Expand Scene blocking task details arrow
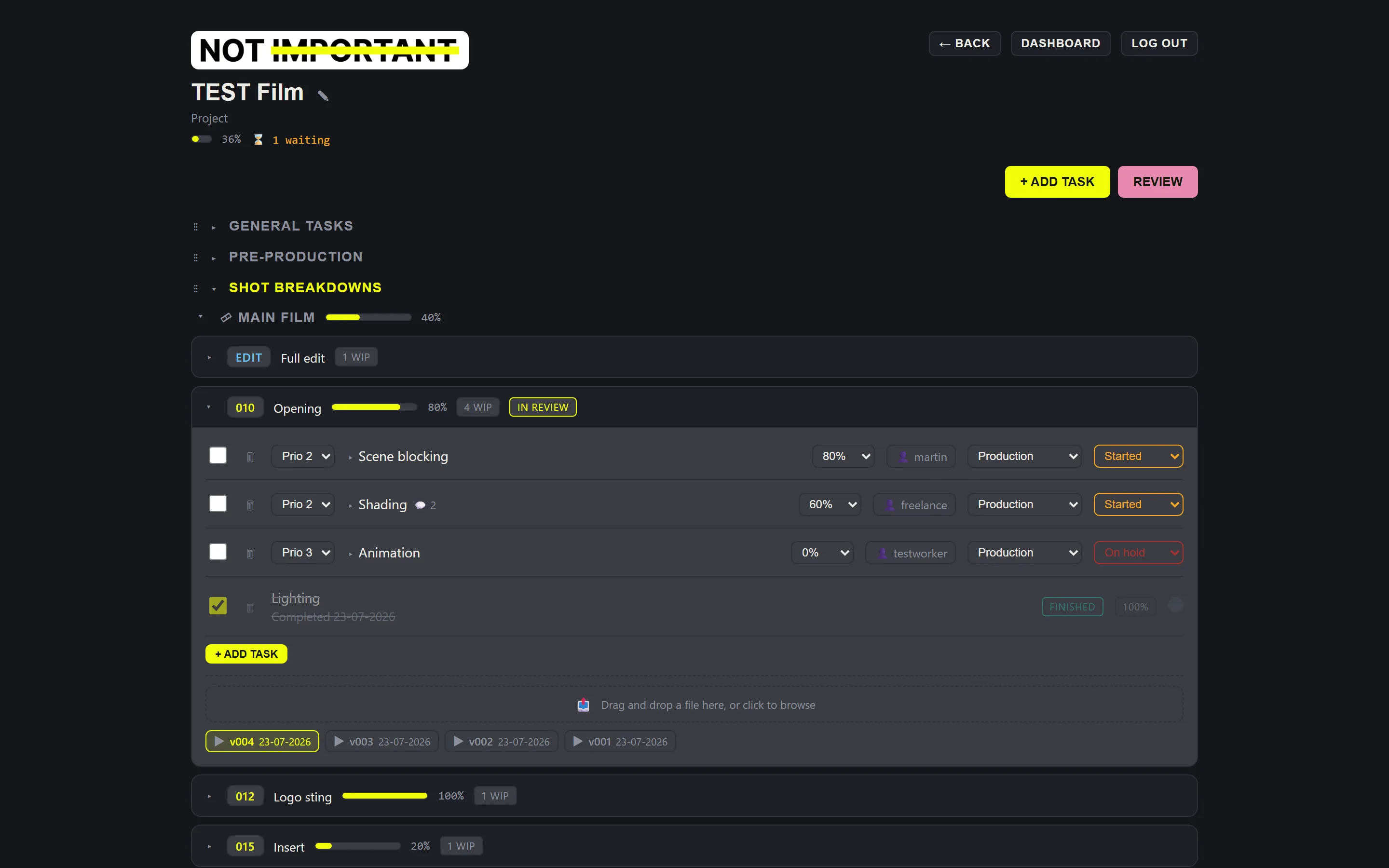This screenshot has height=868, width=1389. [x=350, y=458]
